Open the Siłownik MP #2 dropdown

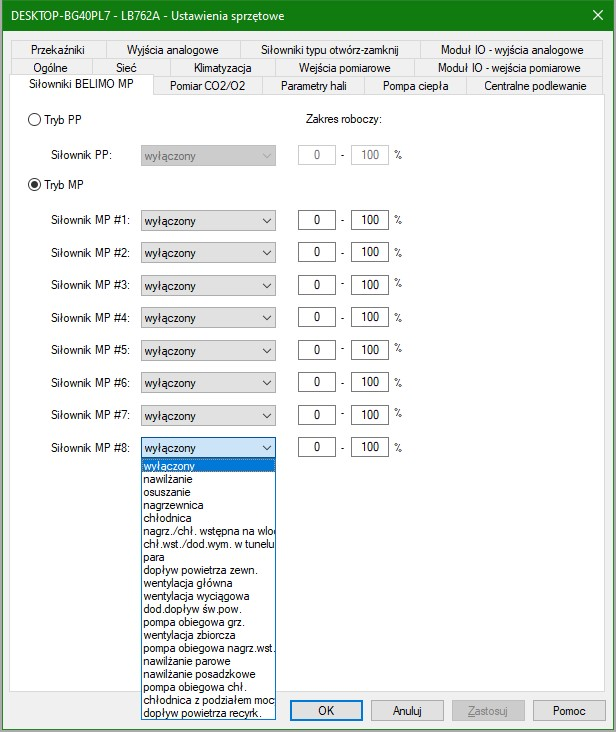(208, 253)
